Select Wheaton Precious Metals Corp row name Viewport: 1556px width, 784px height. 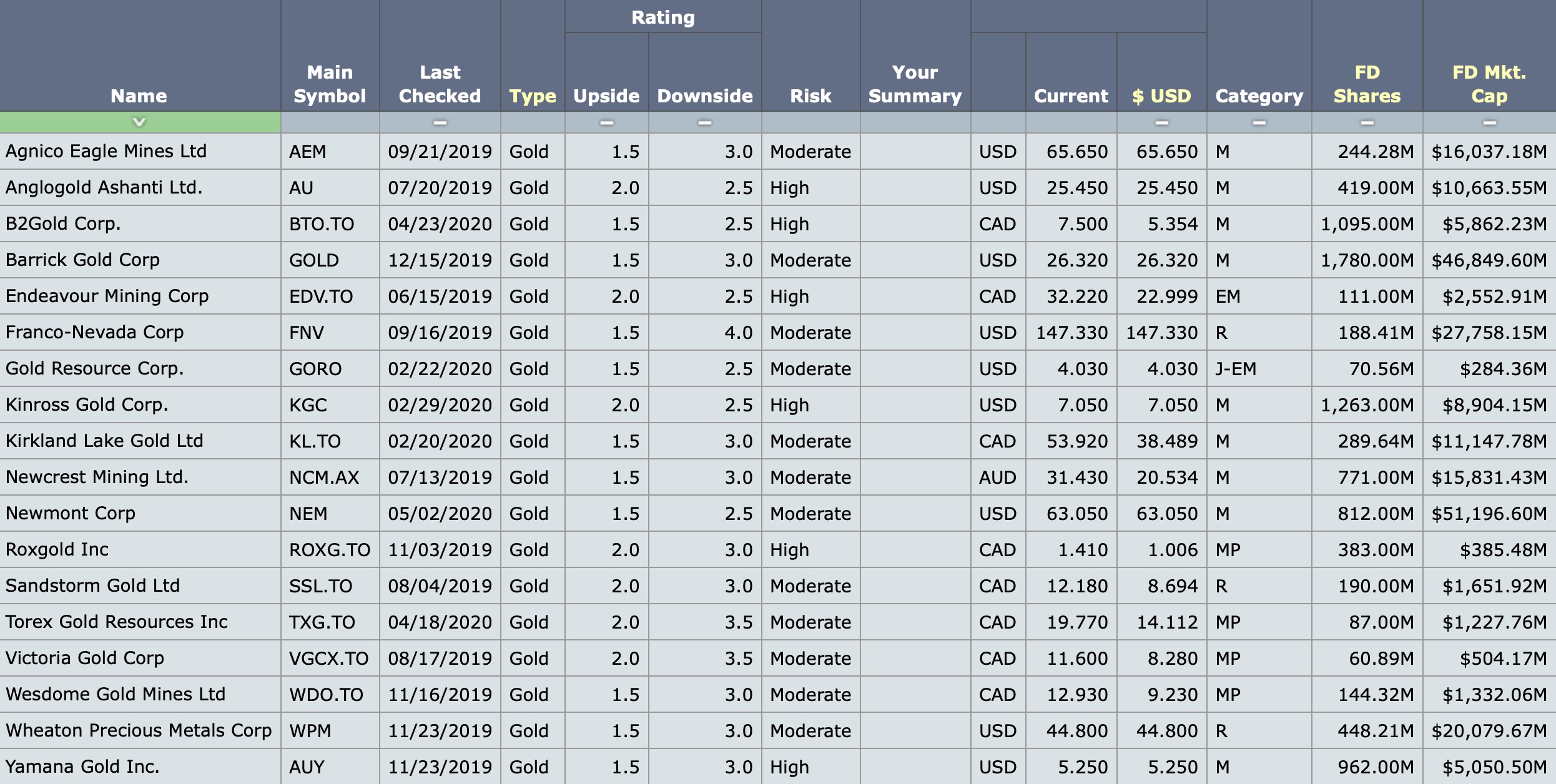coord(139,730)
